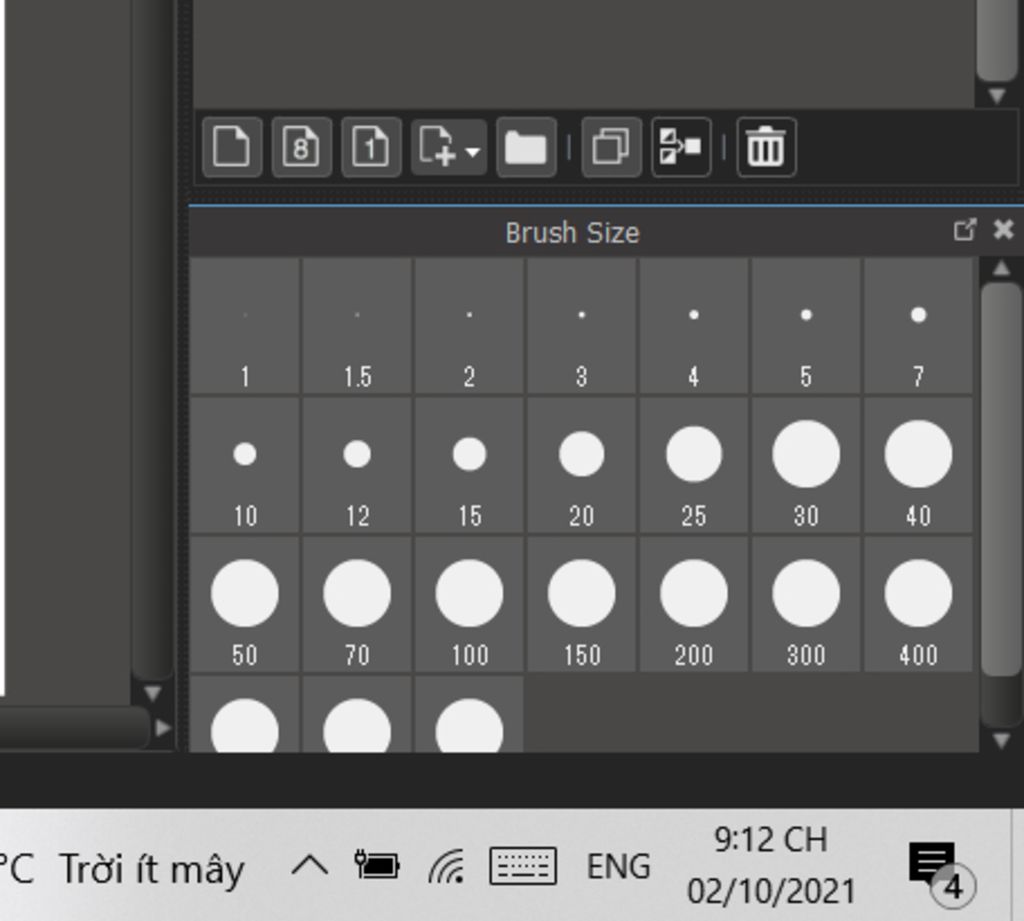
Task: Choose brush size 50
Action: (x=245, y=604)
